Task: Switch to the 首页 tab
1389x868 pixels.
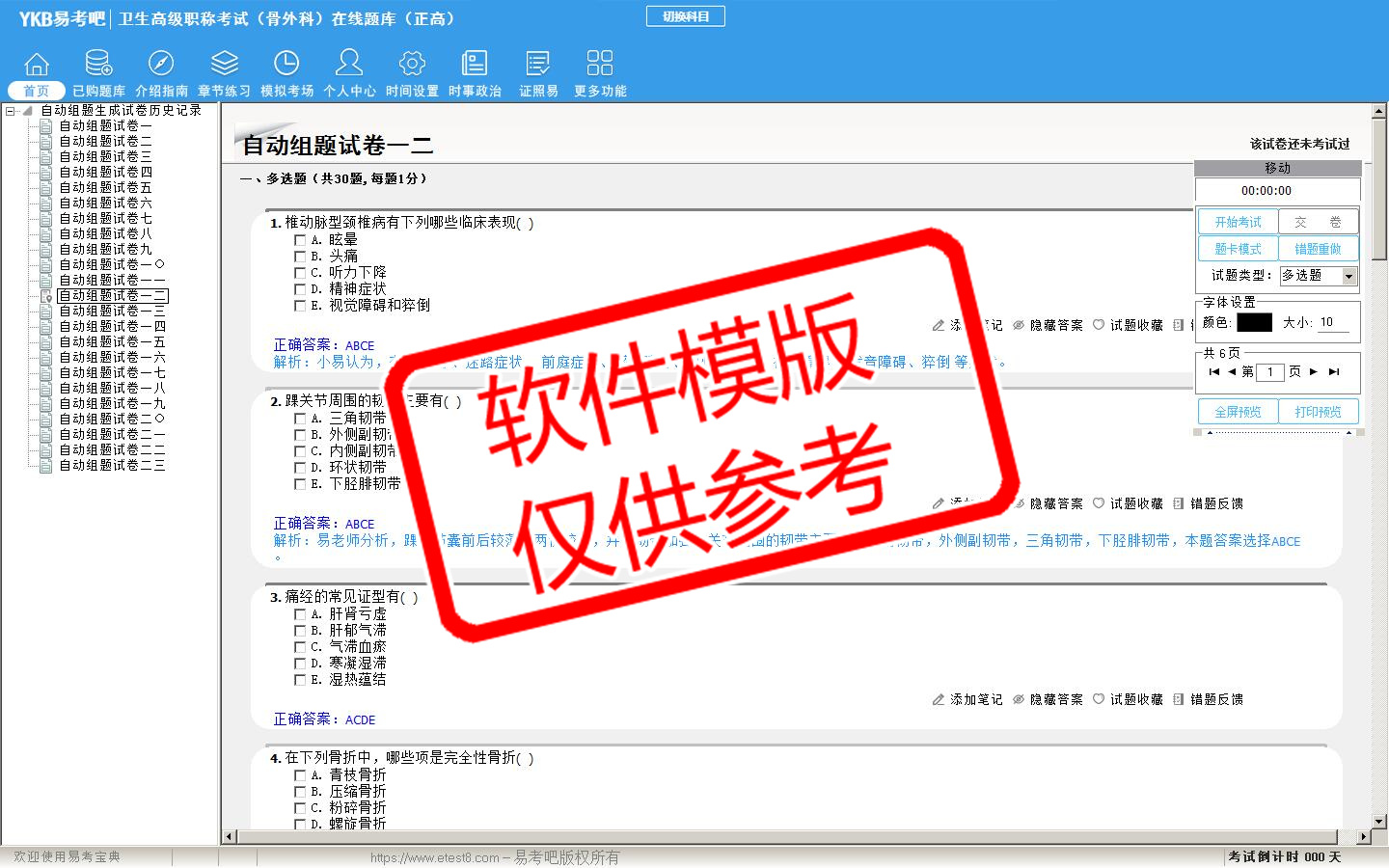Action: [x=37, y=91]
